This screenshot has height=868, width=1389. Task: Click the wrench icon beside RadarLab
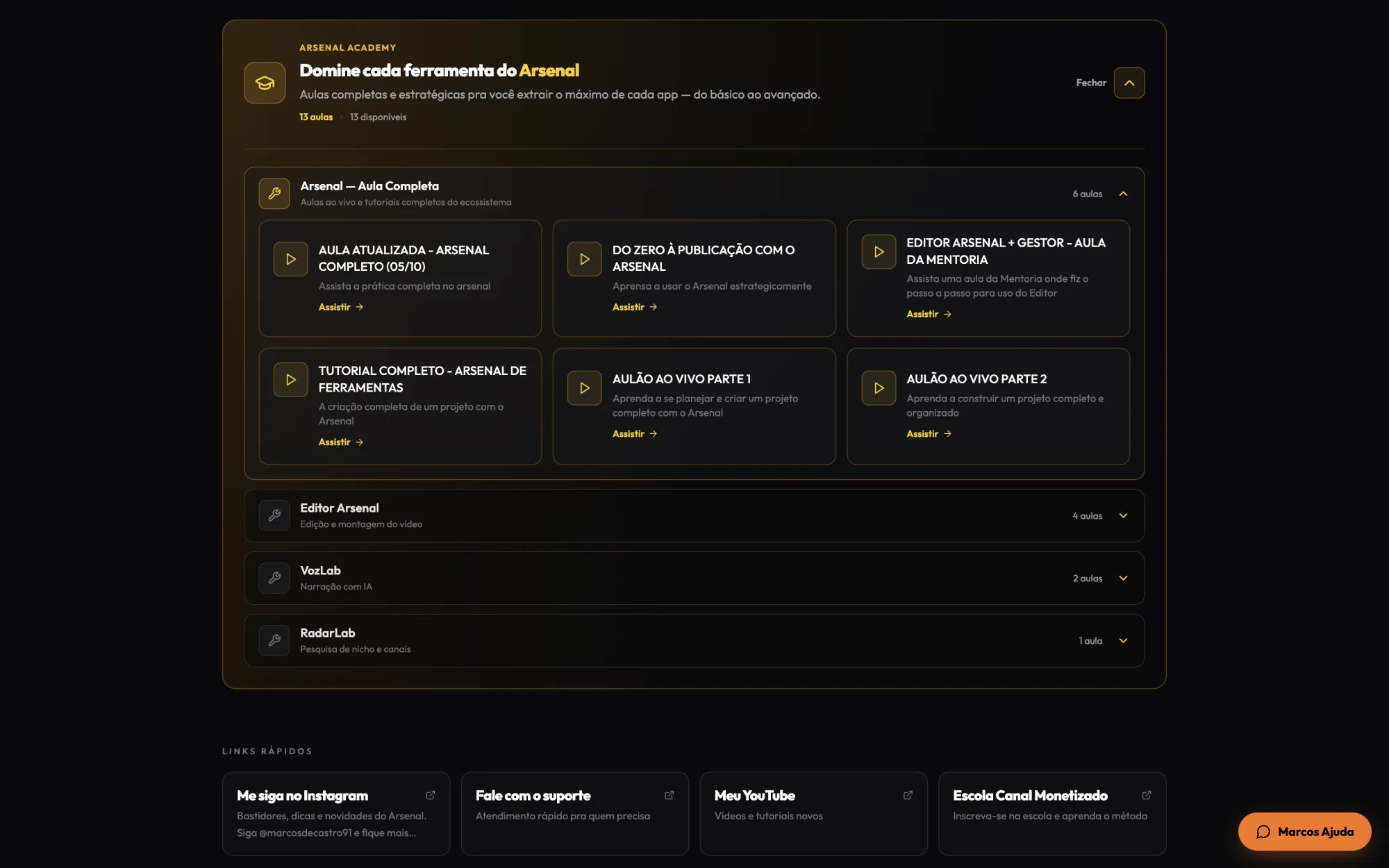(274, 641)
